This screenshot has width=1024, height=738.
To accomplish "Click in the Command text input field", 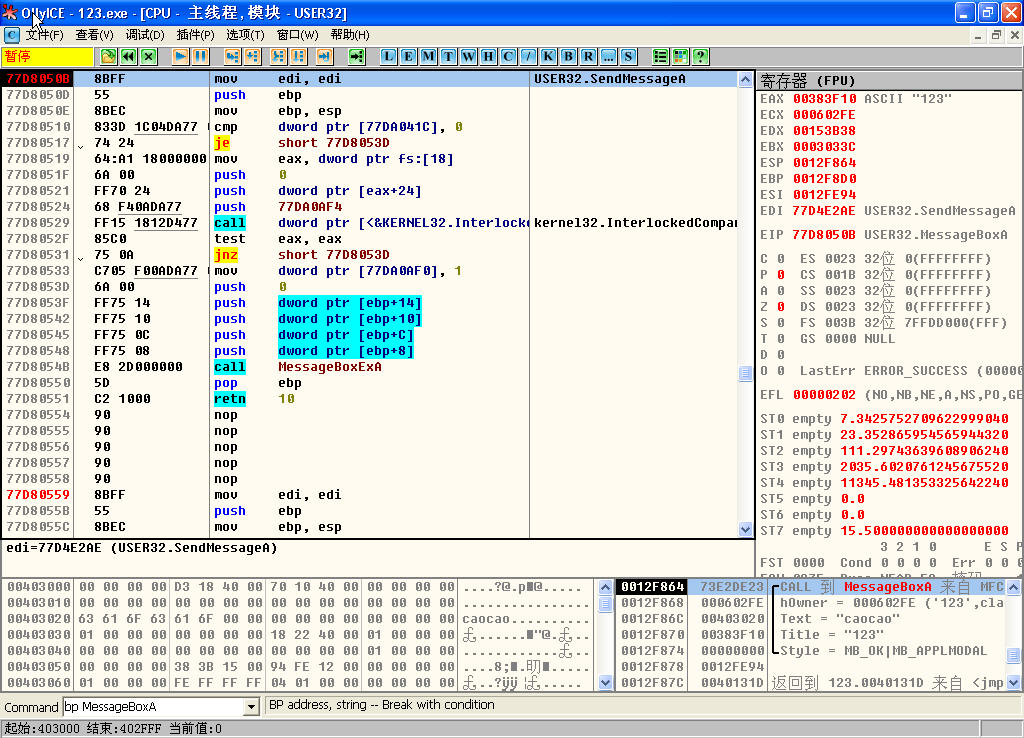I will [x=152, y=707].
